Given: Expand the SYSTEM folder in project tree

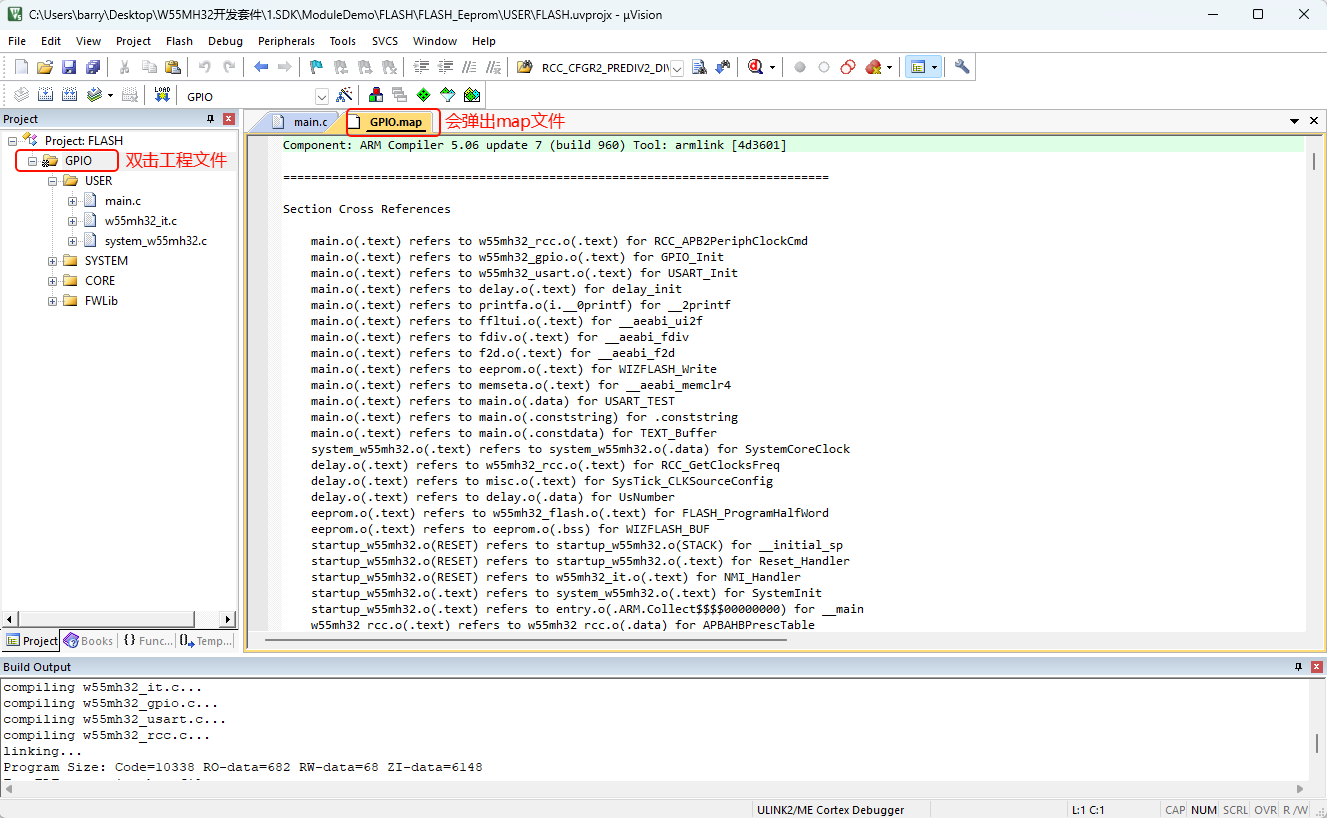Looking at the screenshot, I should 52,261.
